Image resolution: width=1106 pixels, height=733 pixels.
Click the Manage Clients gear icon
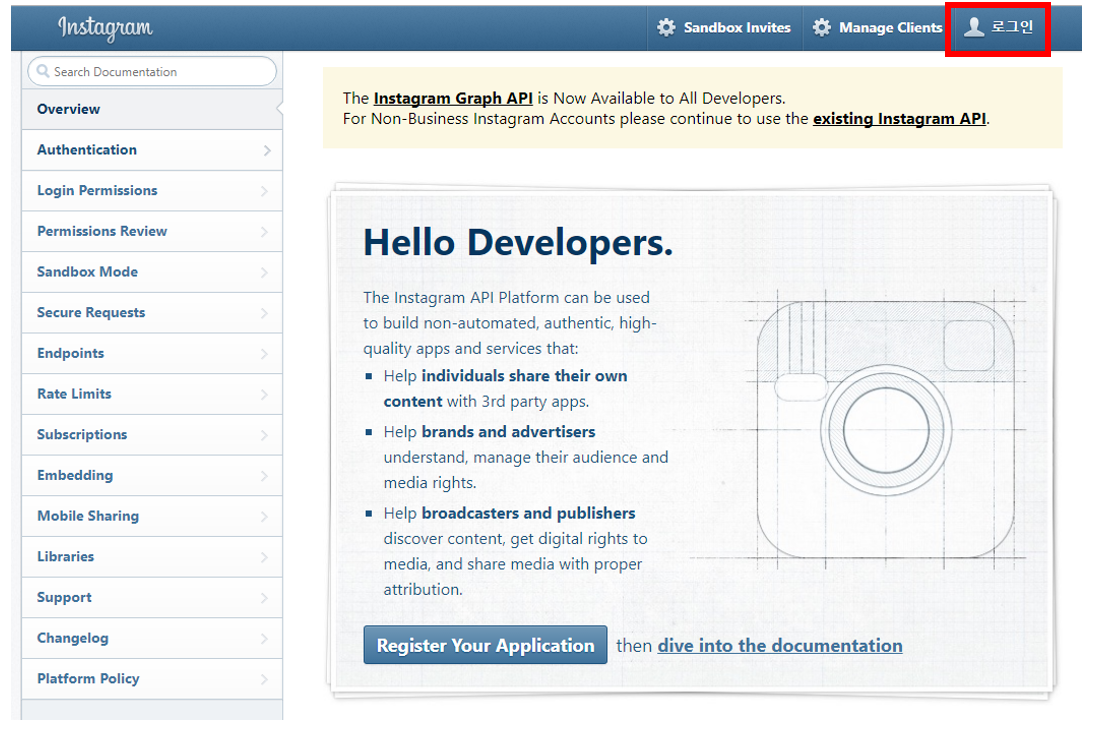click(822, 28)
